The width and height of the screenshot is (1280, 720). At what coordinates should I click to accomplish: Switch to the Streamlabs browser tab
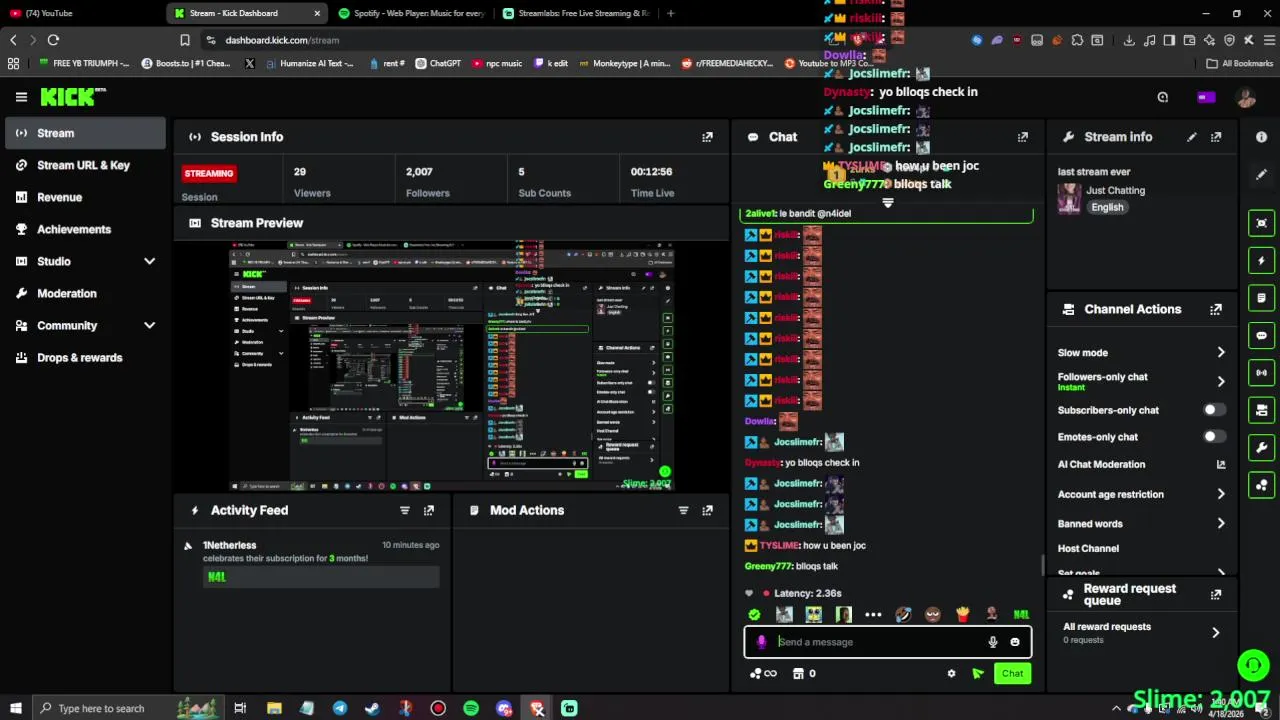coord(575,13)
